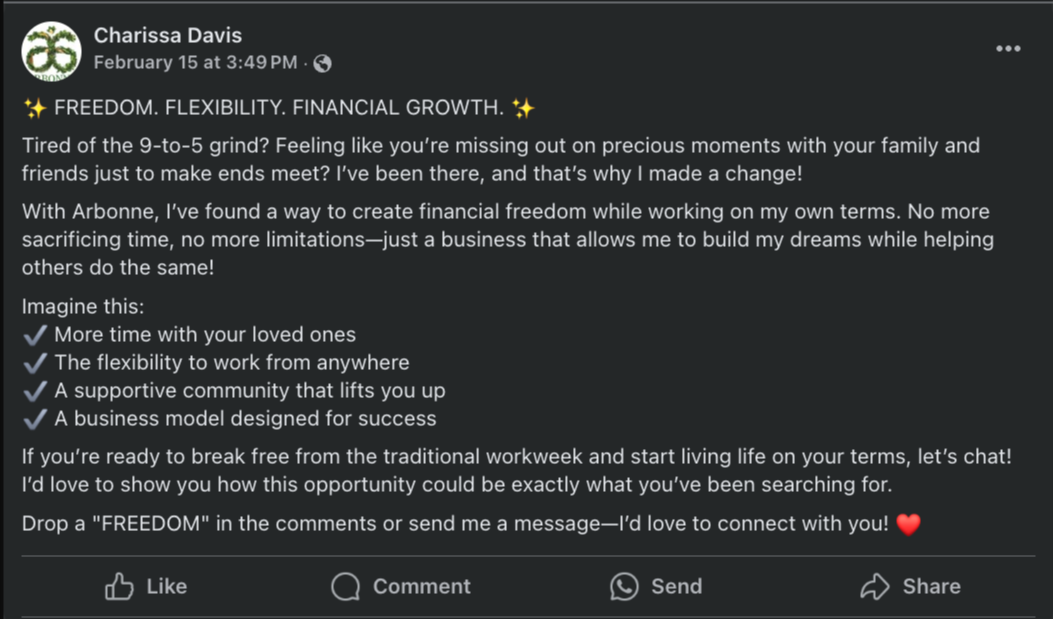Open Charissa Davis profile name link
Viewport: 1053px width, 619px height.
pyautogui.click(x=166, y=35)
